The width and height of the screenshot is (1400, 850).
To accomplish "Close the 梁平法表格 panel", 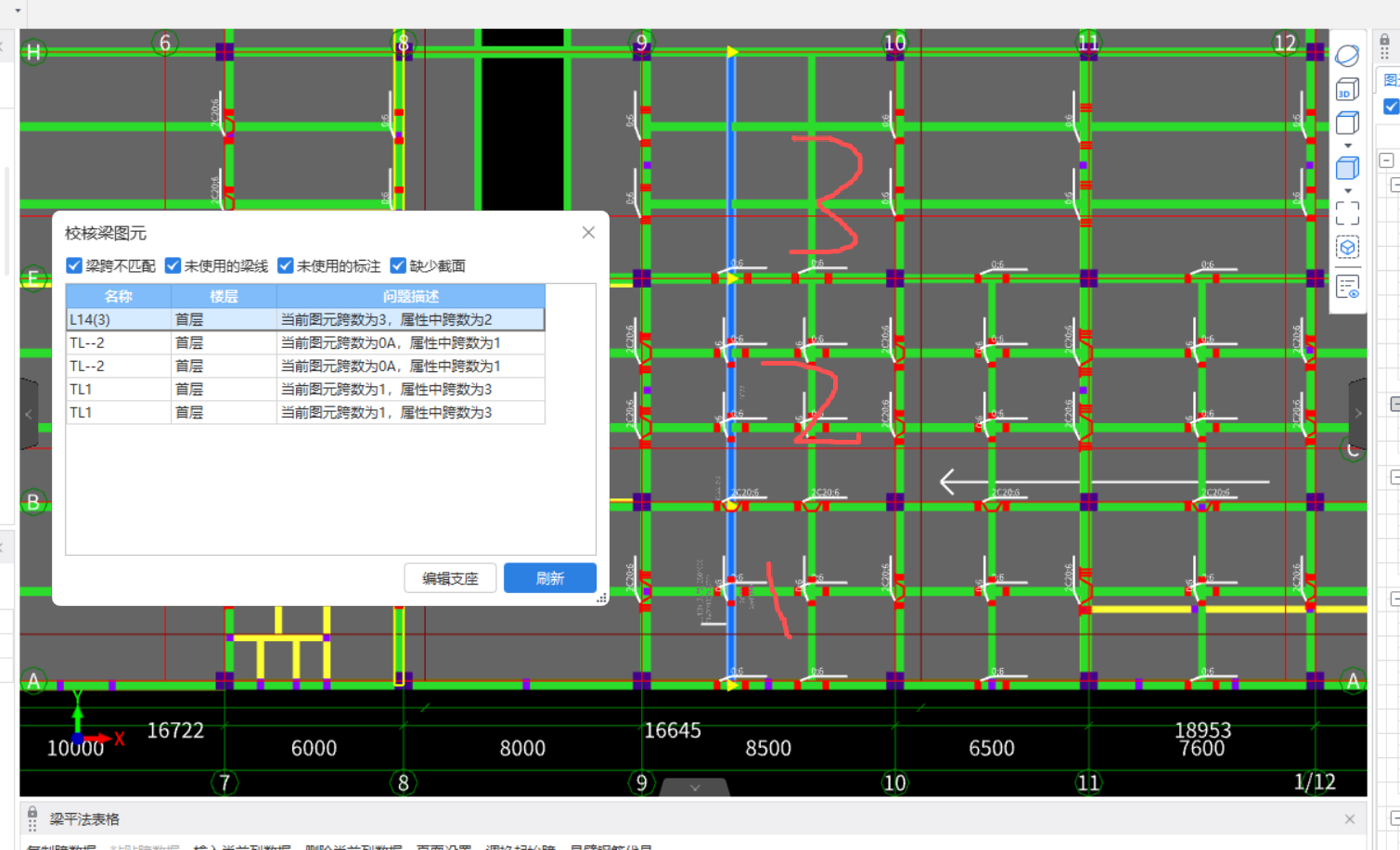I will coord(1350,819).
